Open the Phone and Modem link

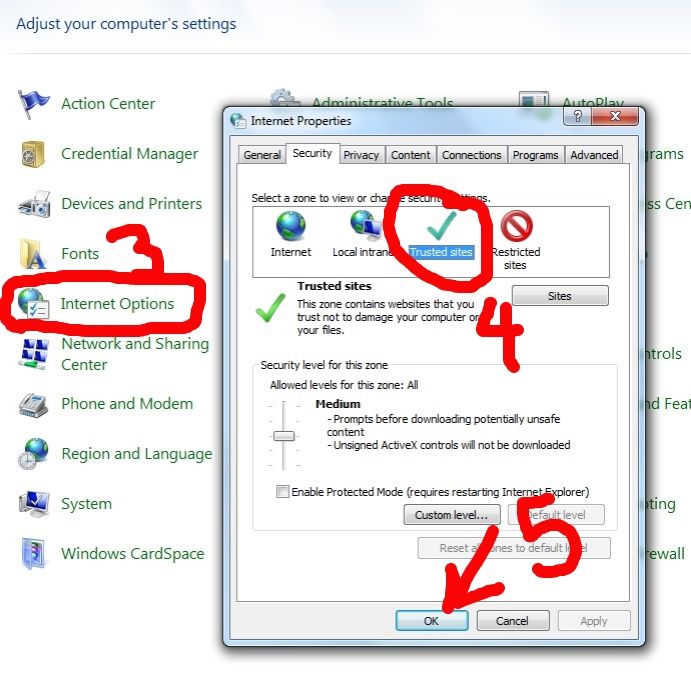(x=127, y=404)
